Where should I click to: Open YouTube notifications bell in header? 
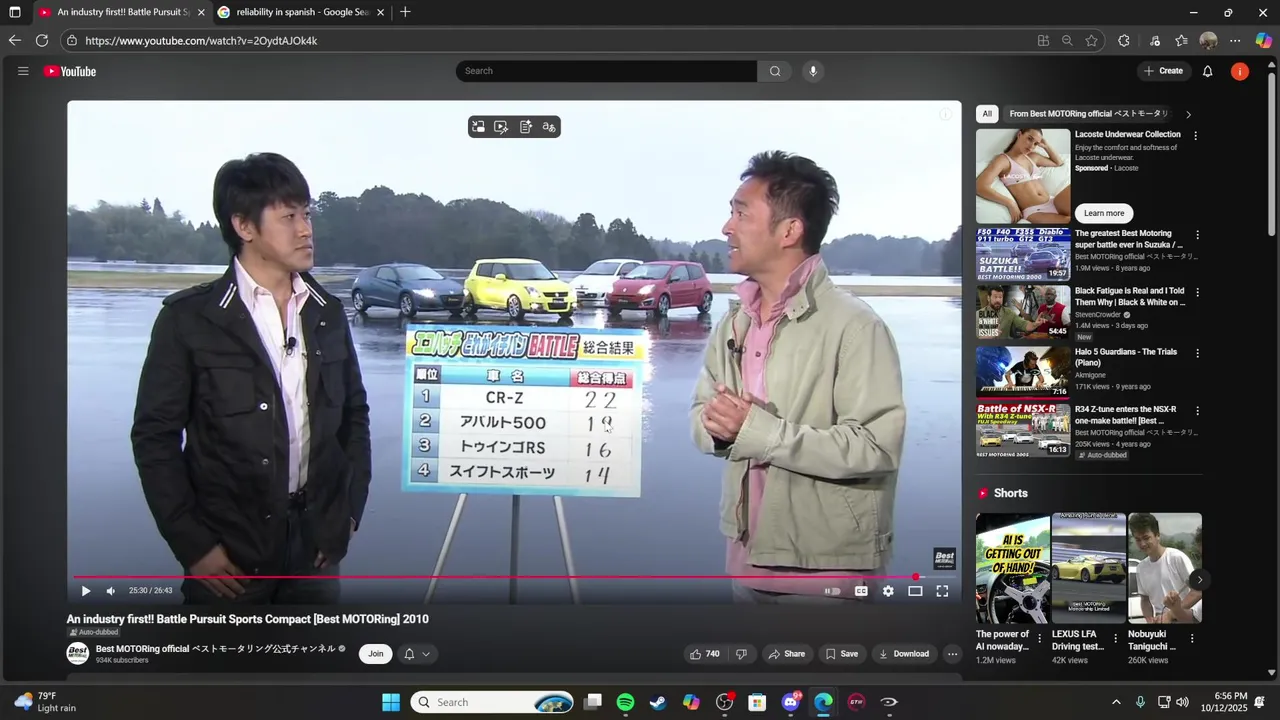1207,71
